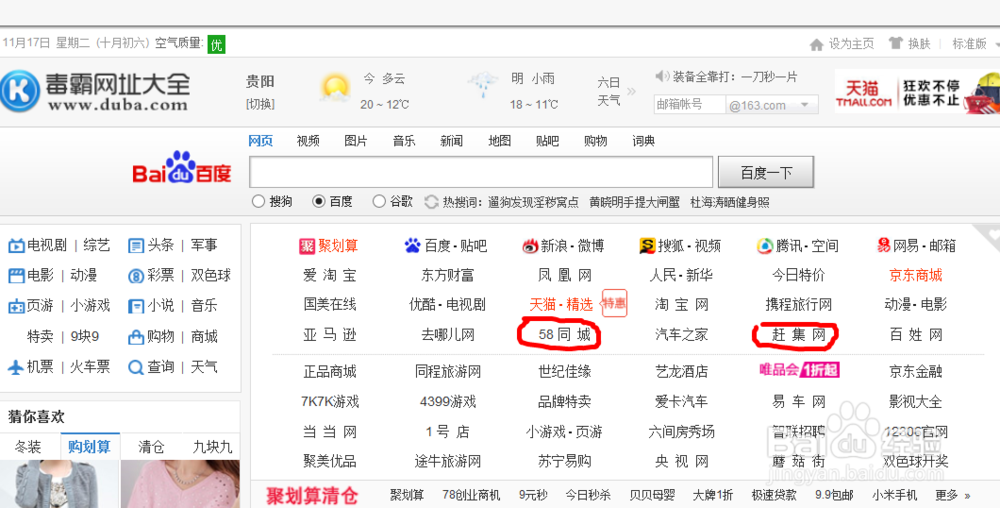Select the 冬装 tab under 猜你喜欢
Screen dimensions: 1000x508
pyautogui.click(x=28, y=447)
